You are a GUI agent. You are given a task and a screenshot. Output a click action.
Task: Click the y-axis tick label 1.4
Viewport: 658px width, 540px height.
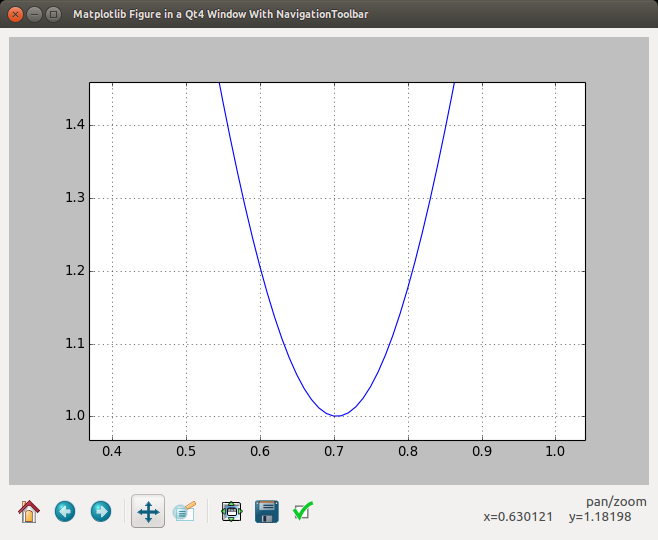click(x=75, y=125)
